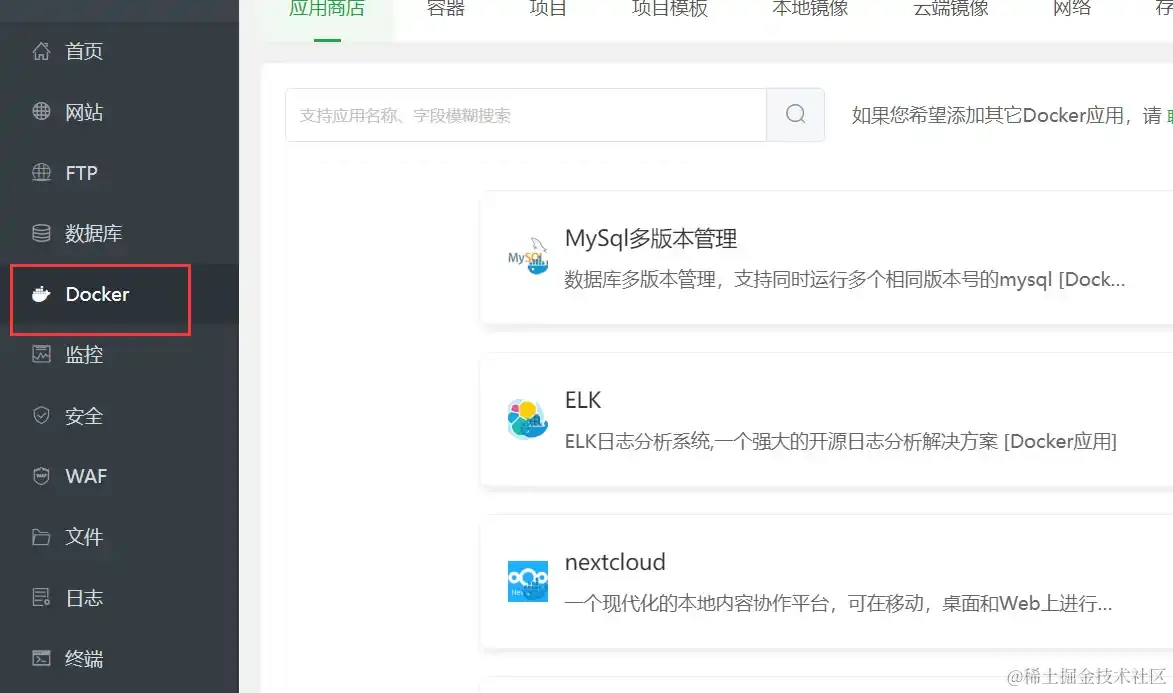
Task: Click the ELK日志分析系统 description text
Action: tap(841, 441)
